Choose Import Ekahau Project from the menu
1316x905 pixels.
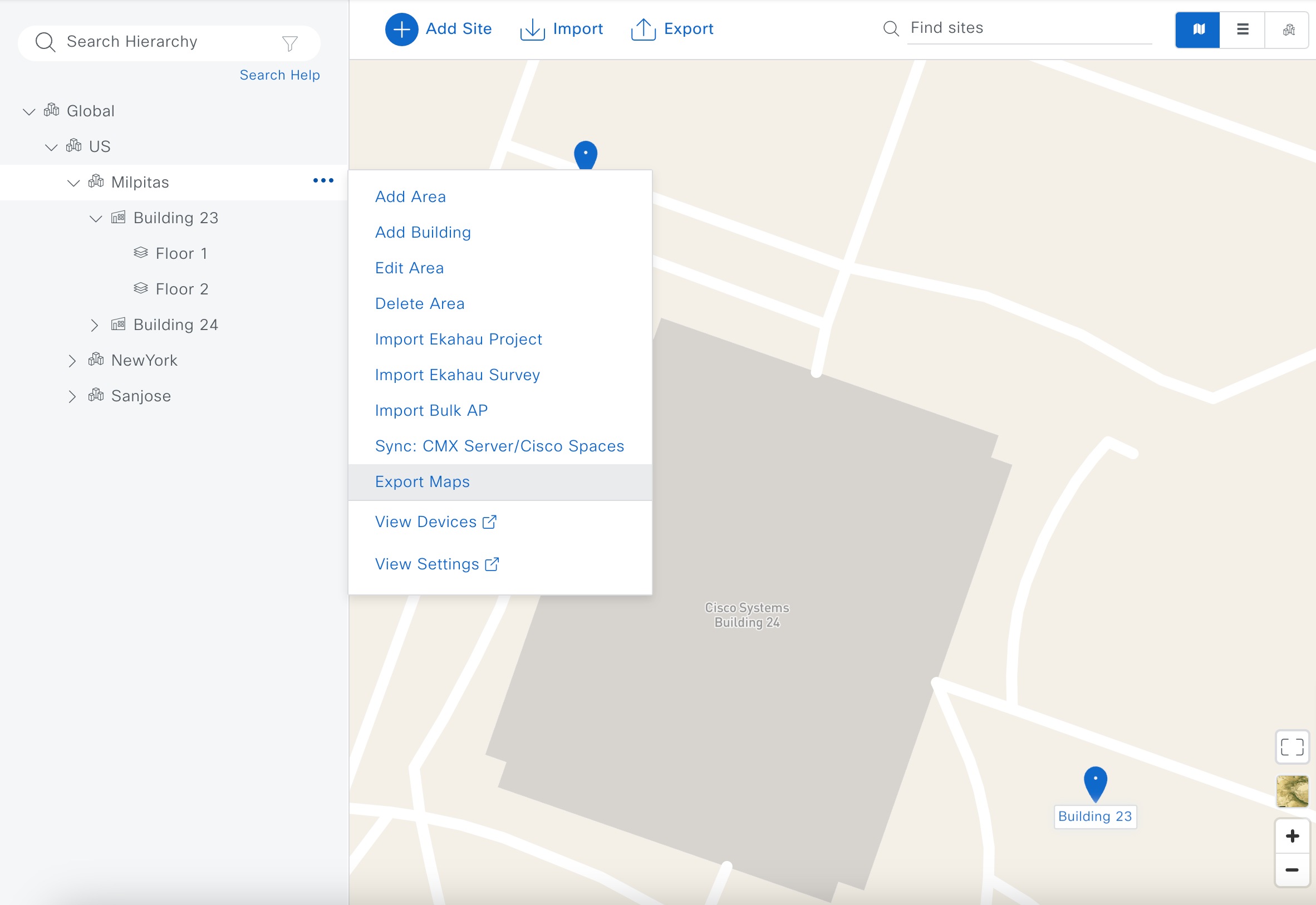[x=458, y=338]
